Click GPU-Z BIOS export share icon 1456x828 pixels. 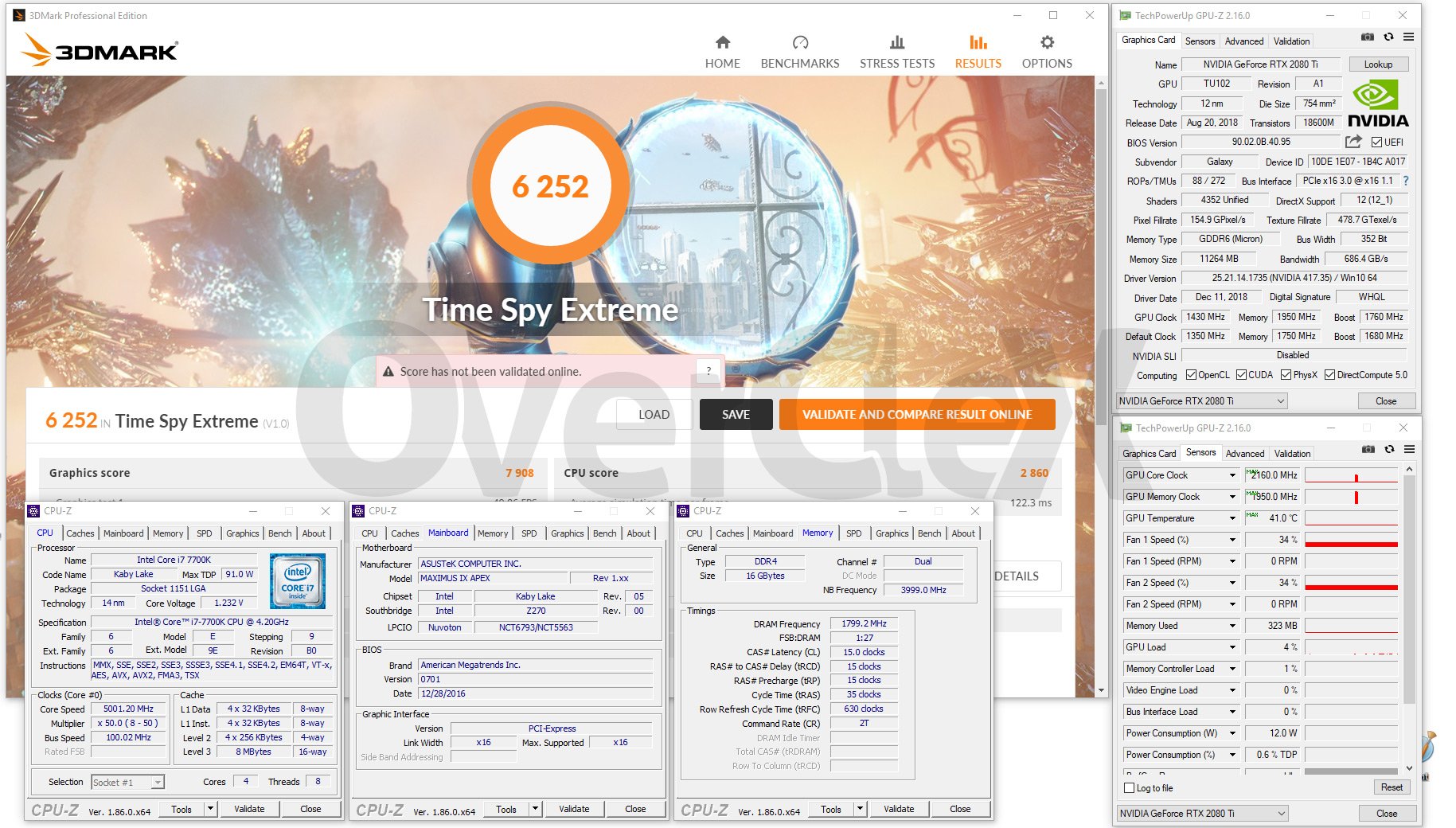1353,142
